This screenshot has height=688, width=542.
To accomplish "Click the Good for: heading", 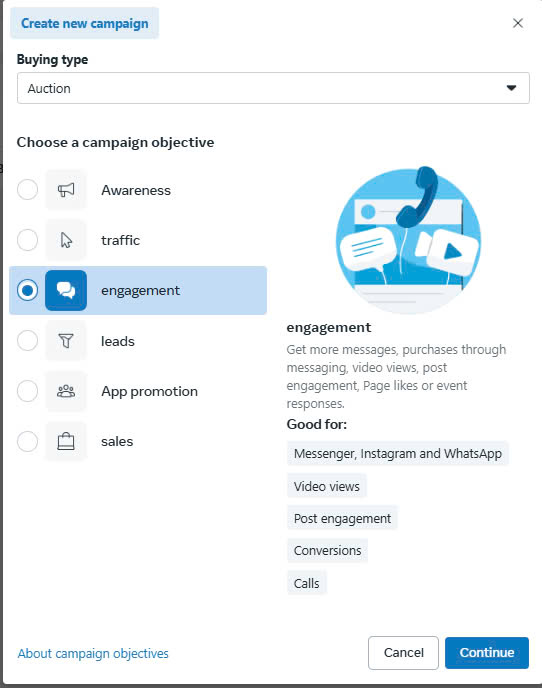I will 316,424.
